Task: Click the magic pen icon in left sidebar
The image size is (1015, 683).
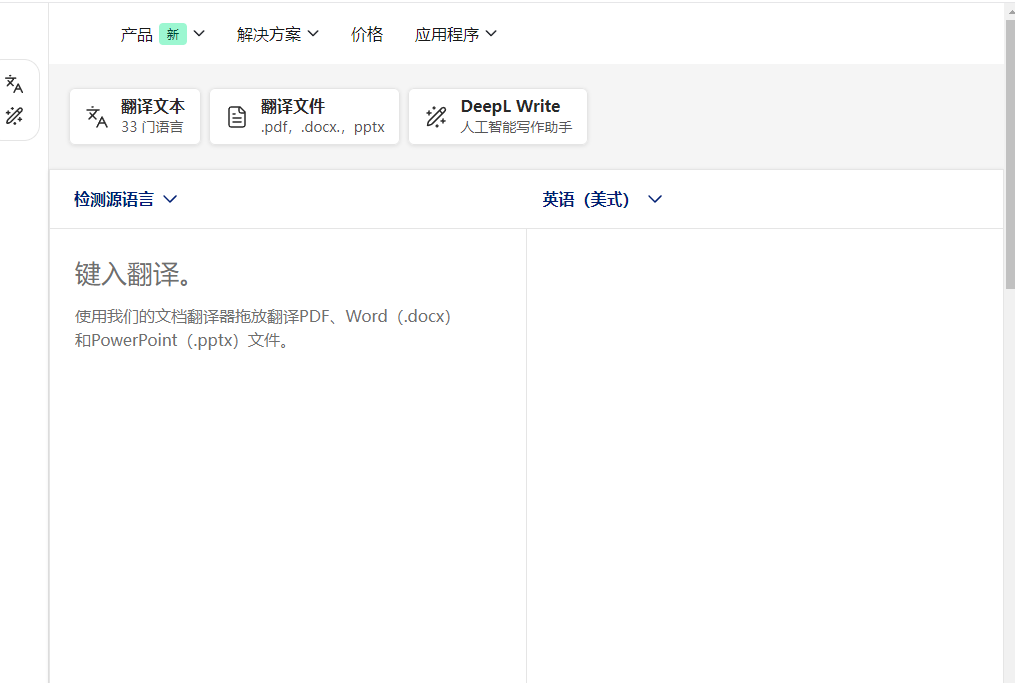Action: pyautogui.click(x=14, y=116)
